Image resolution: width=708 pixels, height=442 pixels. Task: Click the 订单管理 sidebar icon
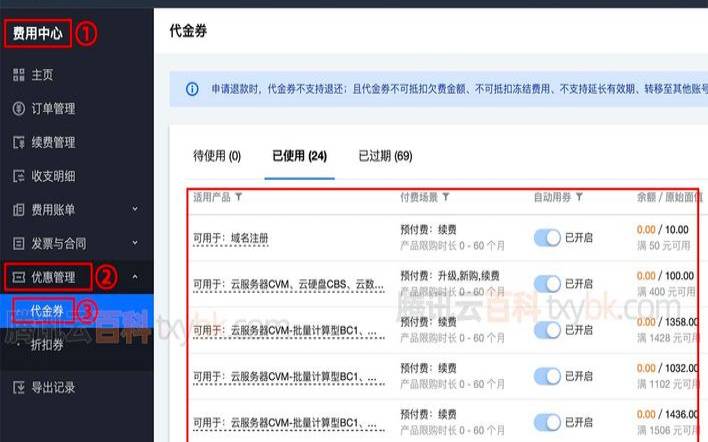[x=17, y=109]
